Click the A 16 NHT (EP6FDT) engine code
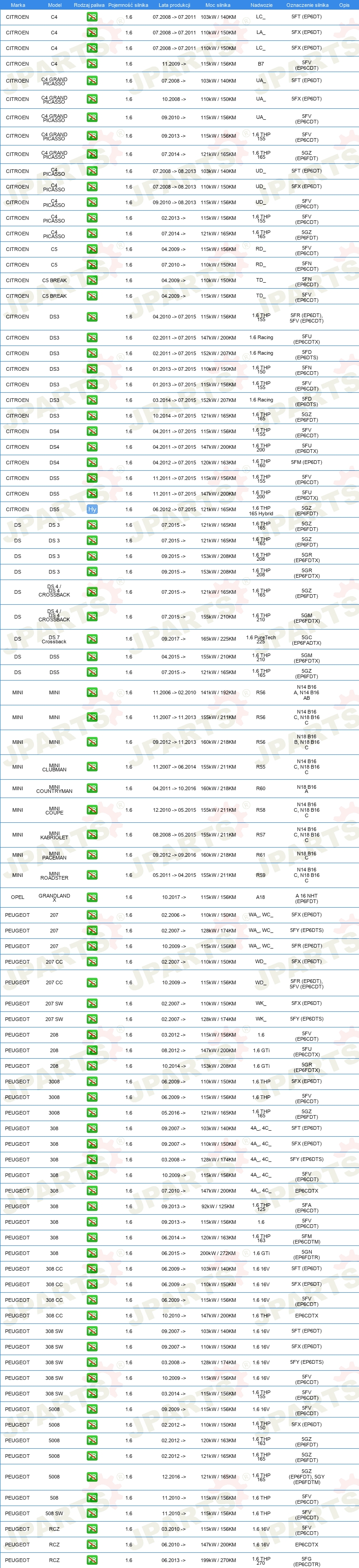Screen dimensions: 359x1568 pos(307,898)
